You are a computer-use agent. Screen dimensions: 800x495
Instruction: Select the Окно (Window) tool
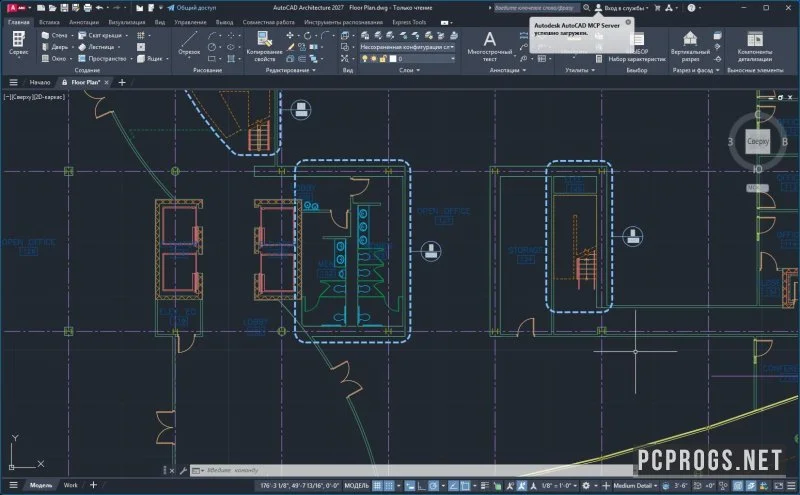54,59
